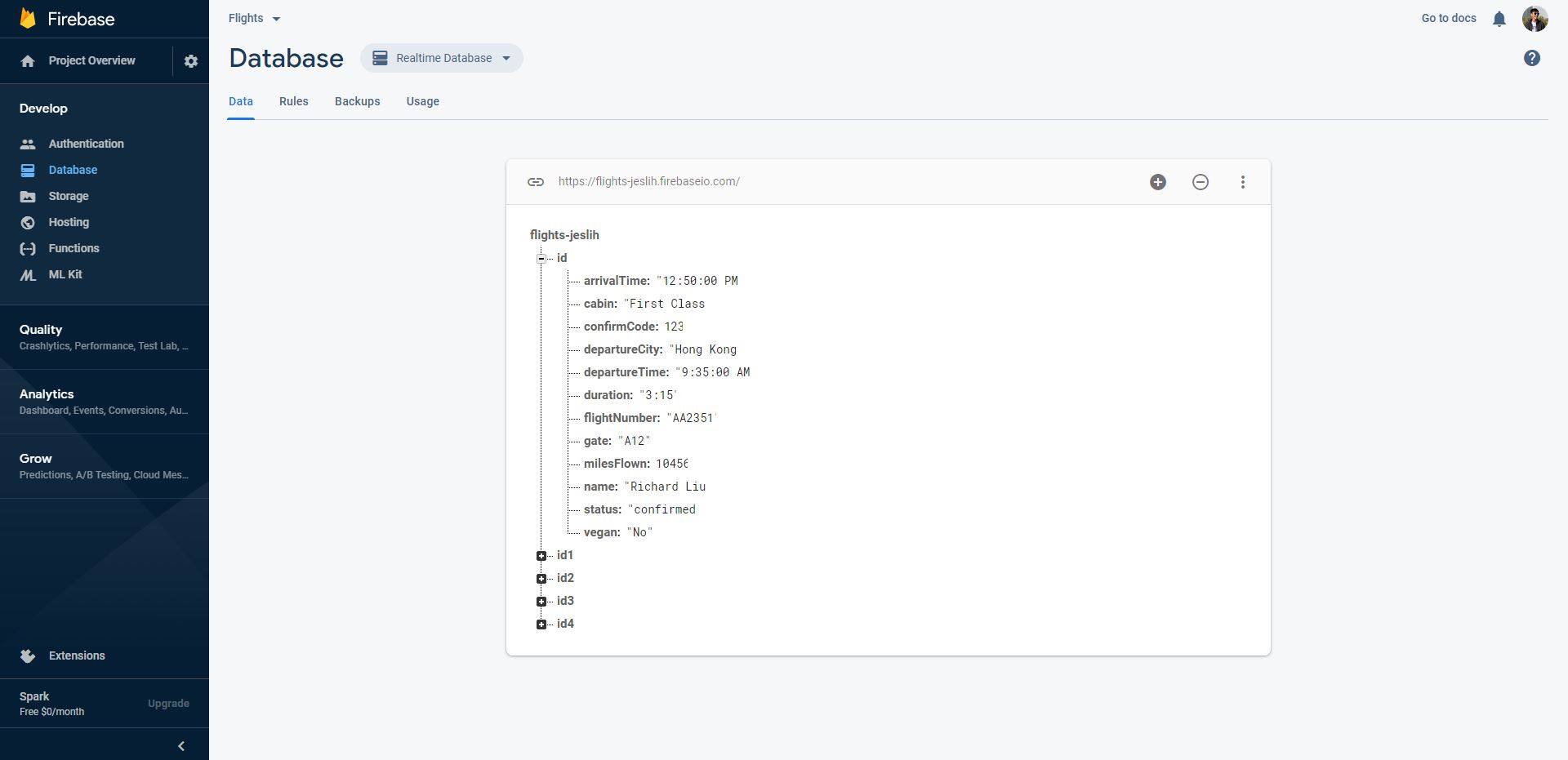Switch to the Backups tab
1568x760 pixels.
(358, 101)
